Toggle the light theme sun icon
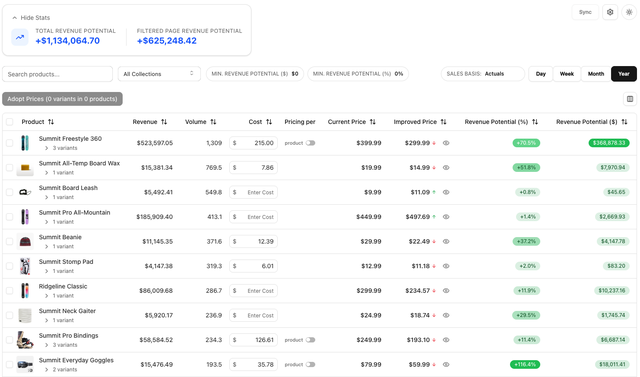The image size is (640, 377). click(629, 12)
